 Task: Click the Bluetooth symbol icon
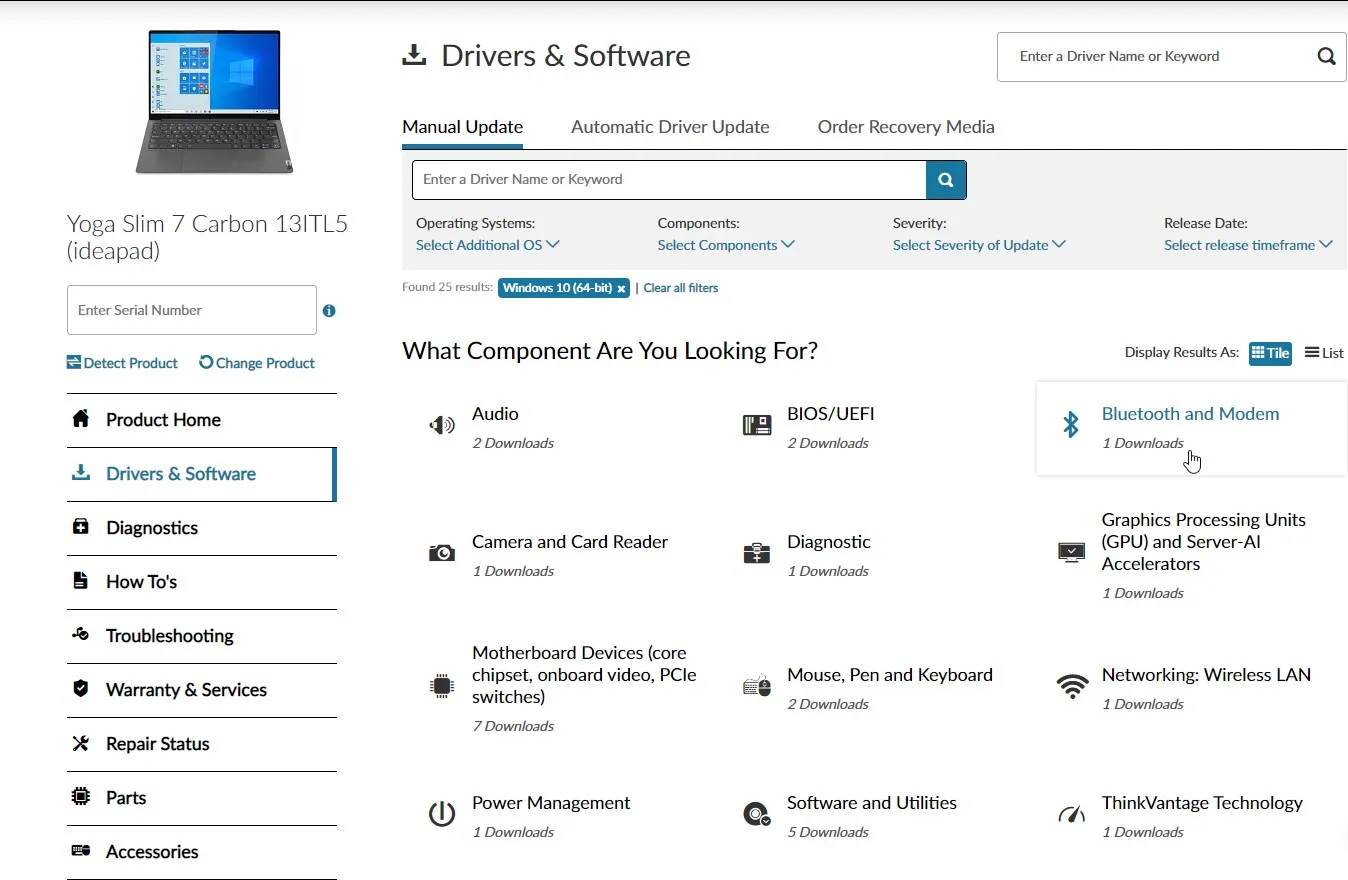pos(1071,425)
